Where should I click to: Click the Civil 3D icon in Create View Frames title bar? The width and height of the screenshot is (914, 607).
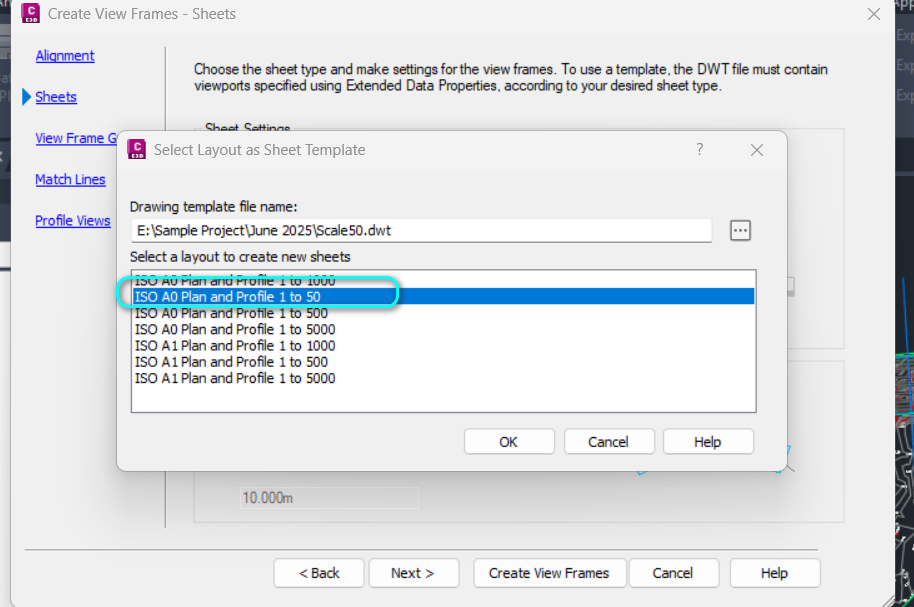coord(30,13)
